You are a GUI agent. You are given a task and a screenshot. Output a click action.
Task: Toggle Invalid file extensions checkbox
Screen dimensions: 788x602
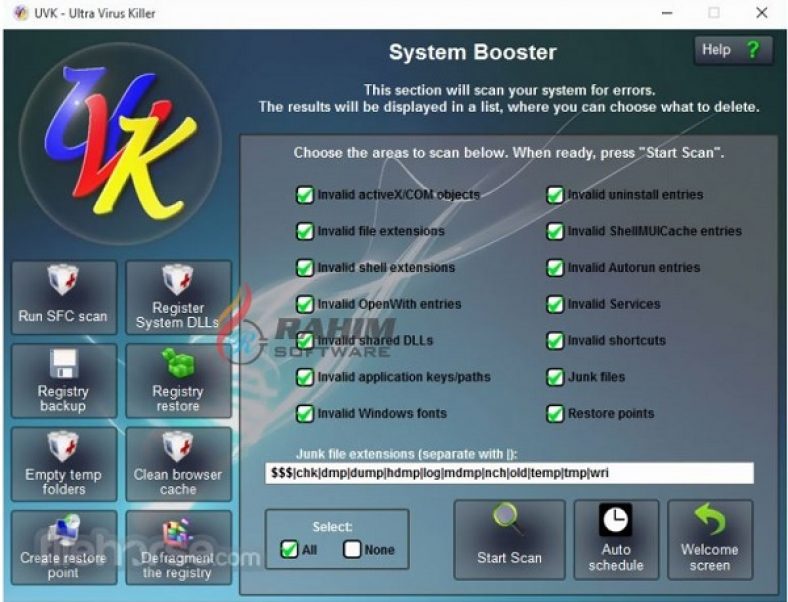(x=305, y=231)
